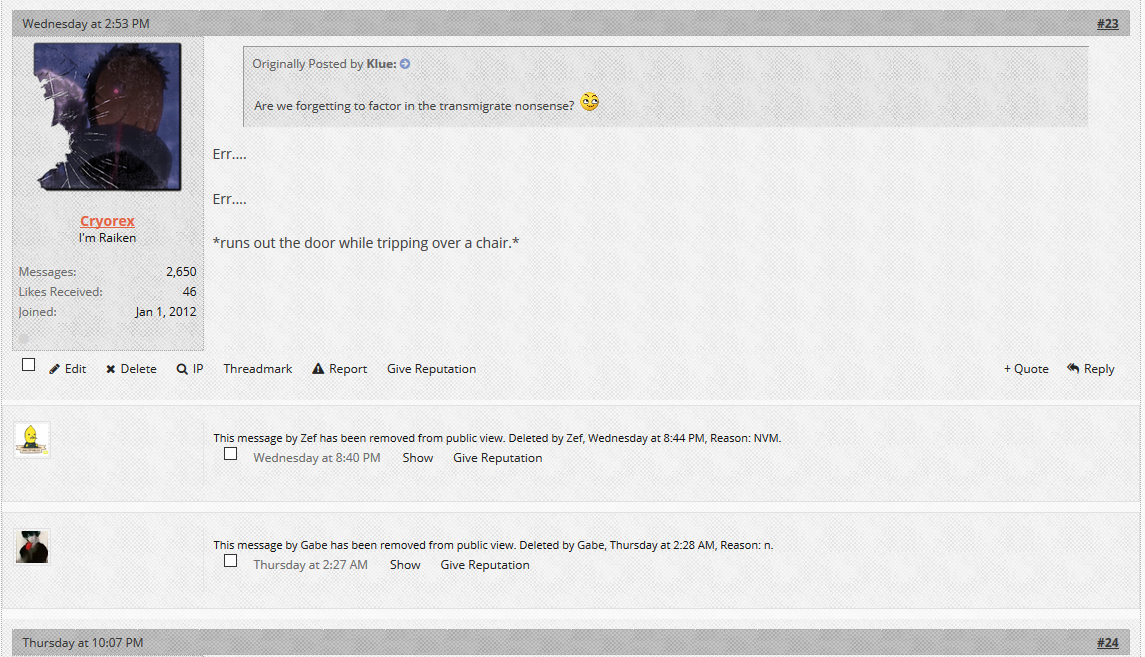The image size is (1145, 657).
Task: Open post permalink #23
Action: [x=1107, y=23]
